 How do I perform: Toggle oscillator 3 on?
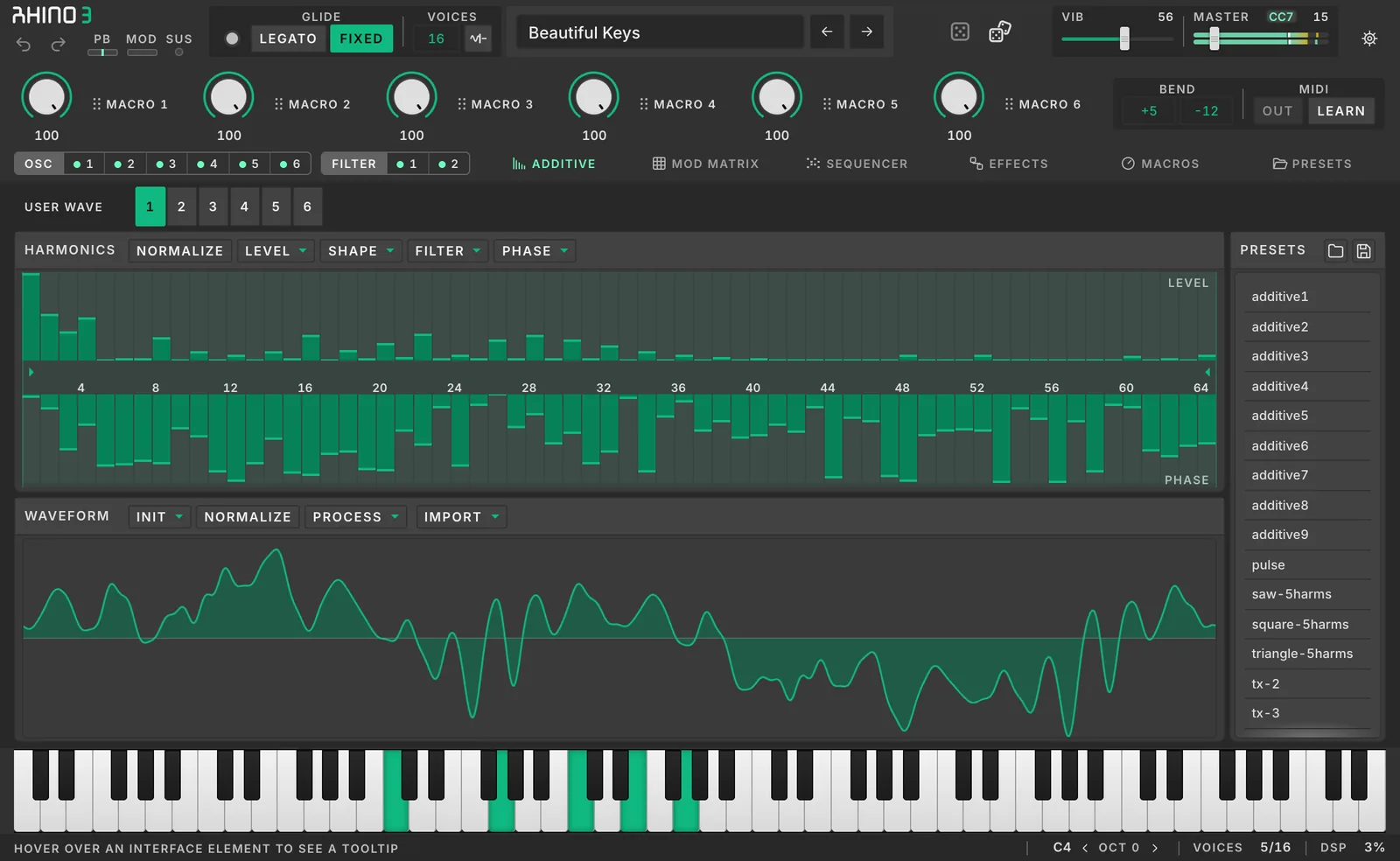[x=165, y=164]
